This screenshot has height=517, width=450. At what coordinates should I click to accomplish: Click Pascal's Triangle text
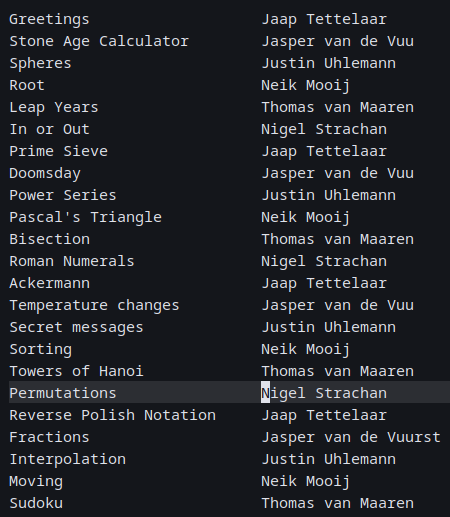pos(85,218)
